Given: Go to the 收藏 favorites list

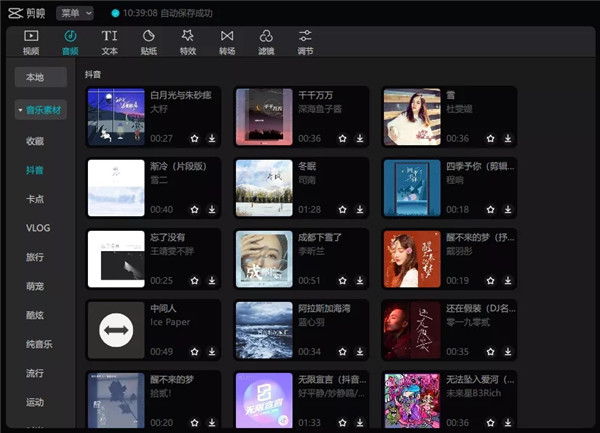Looking at the screenshot, I should [x=35, y=141].
